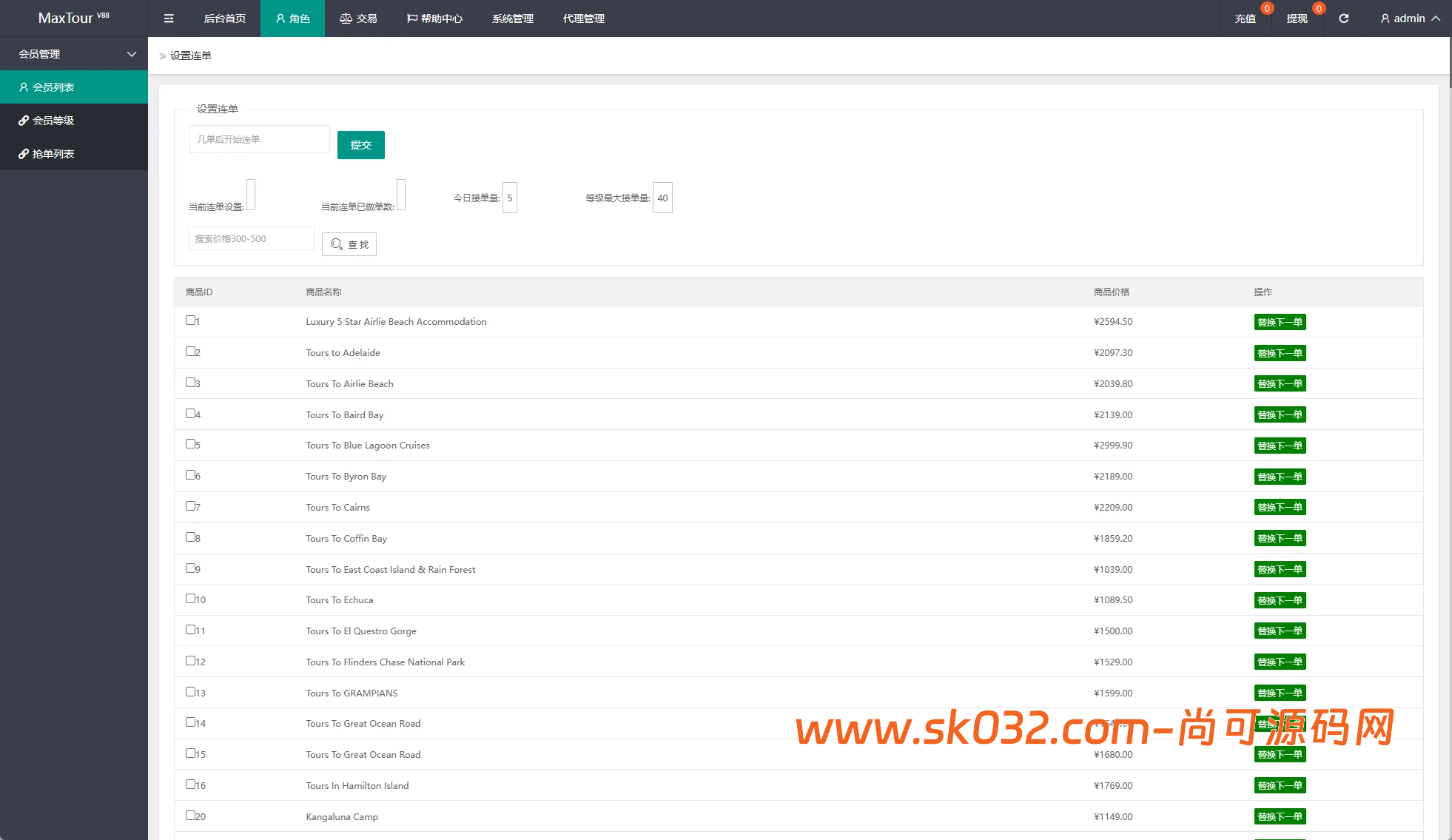1452x840 pixels.
Task: Expand the admin user dropdown
Action: click(1410, 19)
